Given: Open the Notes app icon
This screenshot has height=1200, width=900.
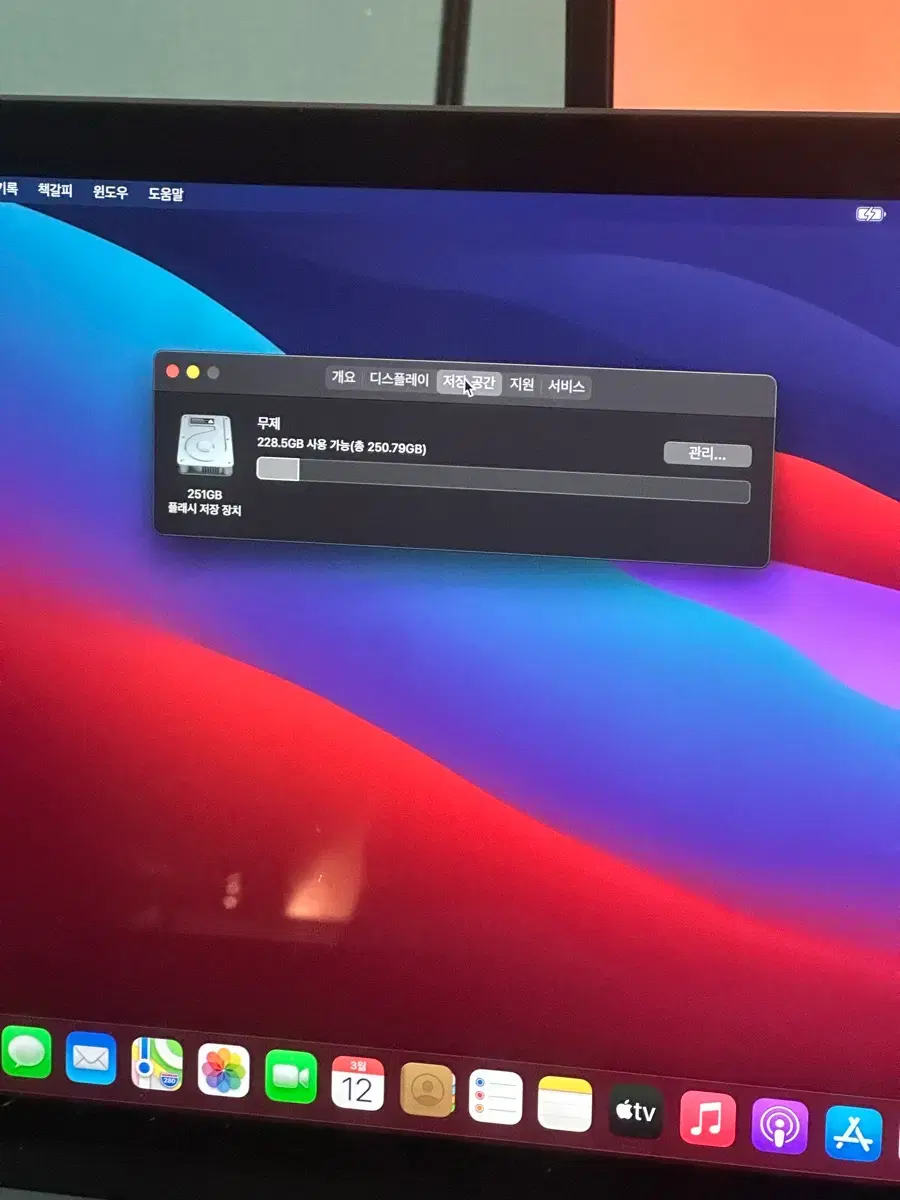Looking at the screenshot, I should (x=565, y=1103).
